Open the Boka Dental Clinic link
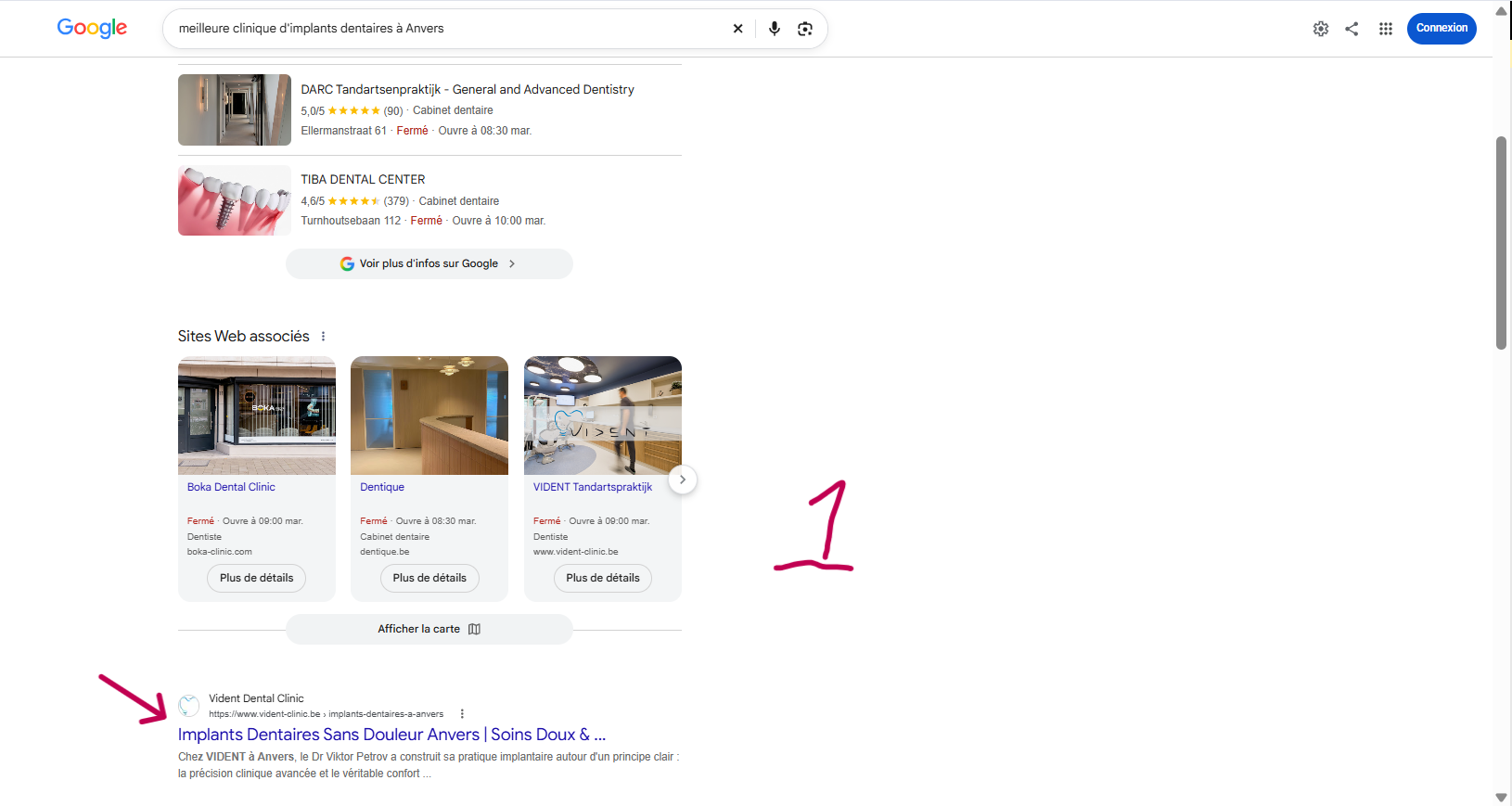 pyautogui.click(x=231, y=487)
